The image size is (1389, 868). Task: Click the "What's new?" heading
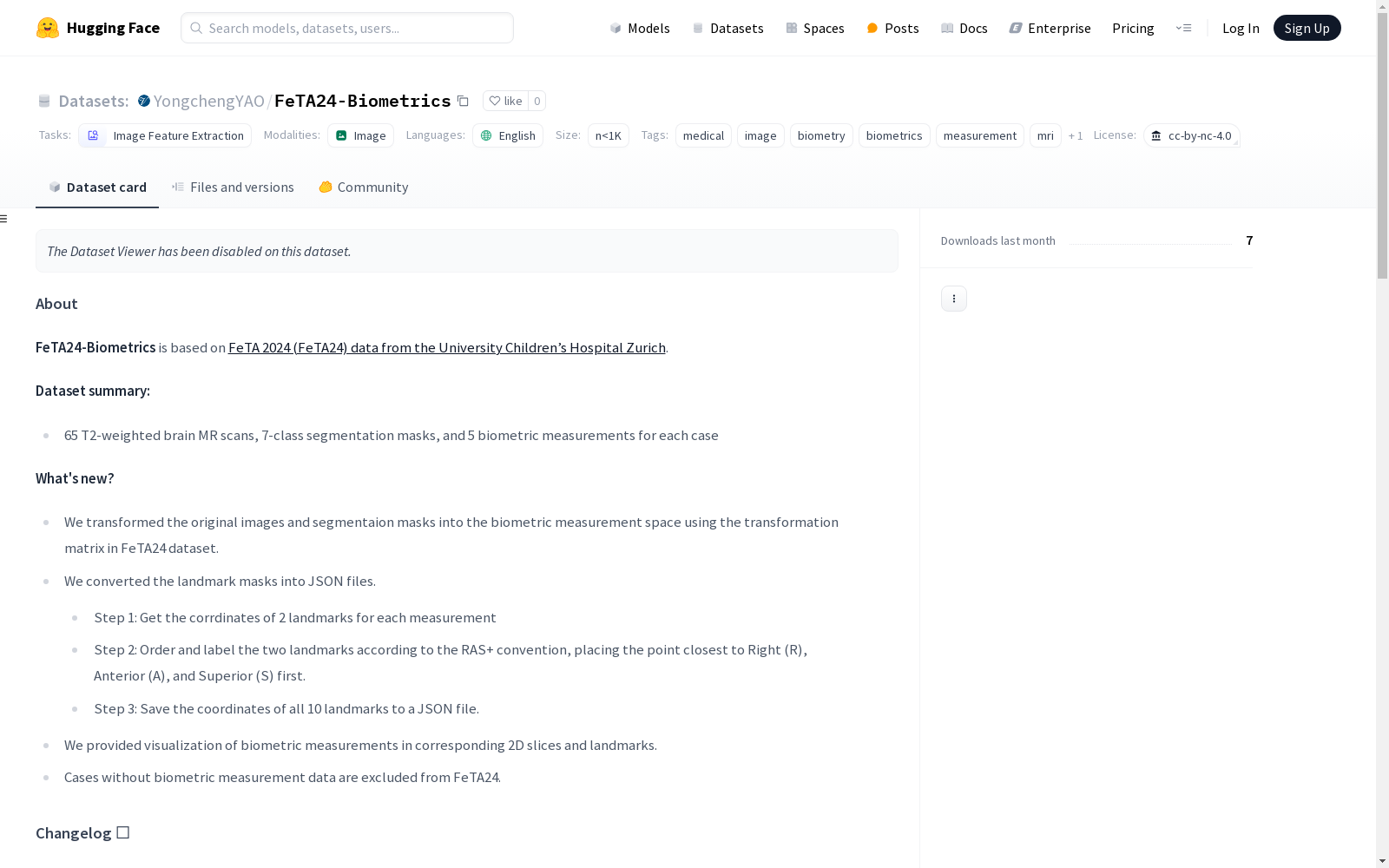[75, 478]
